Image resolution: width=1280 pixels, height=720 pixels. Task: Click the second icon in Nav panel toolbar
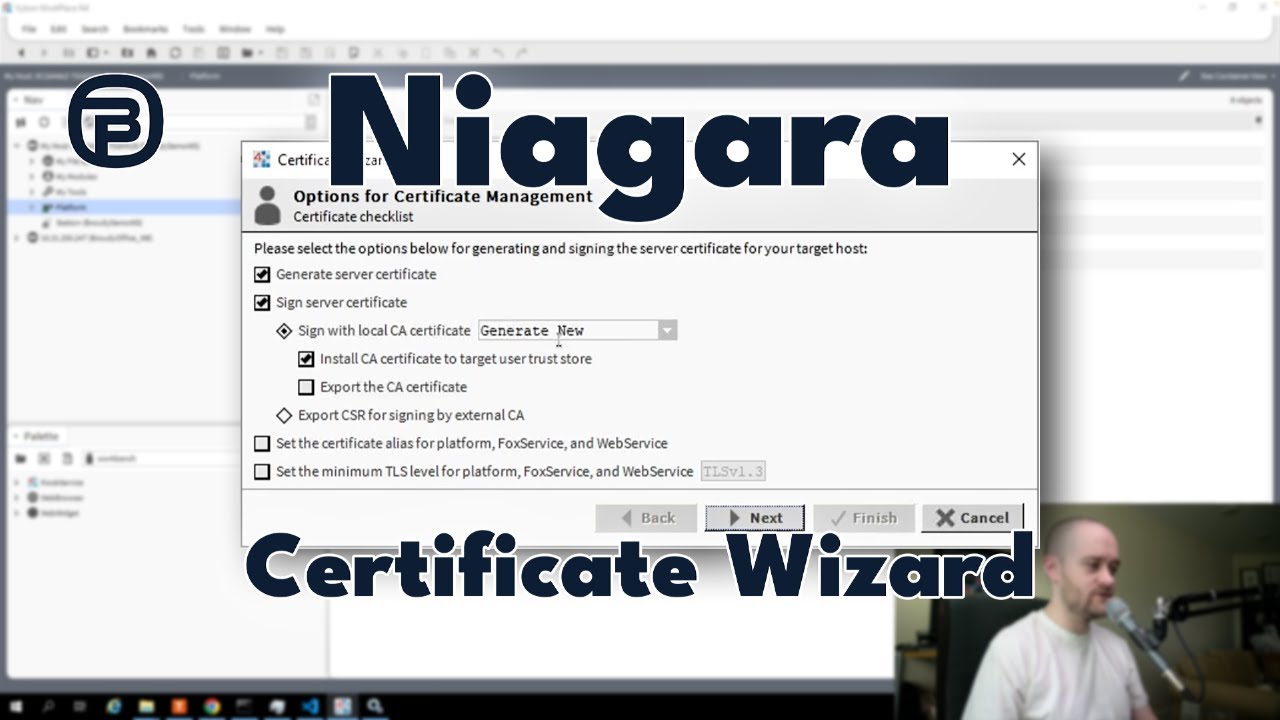44,122
